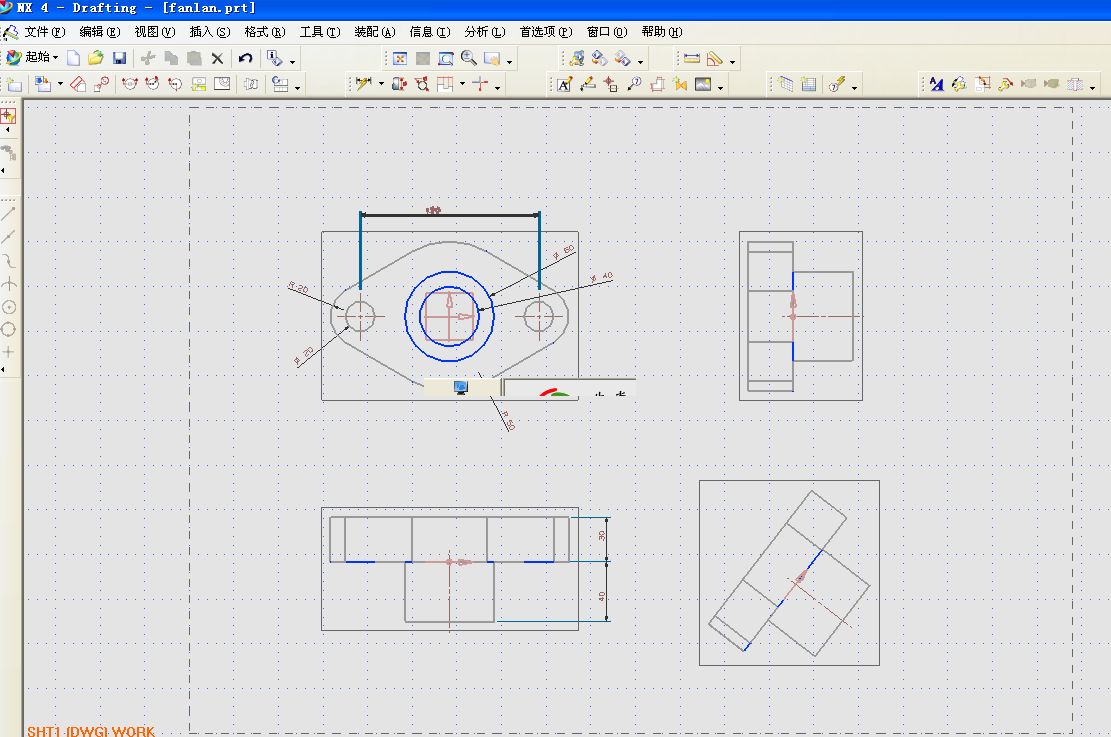Click the Fit view icon
This screenshot has width=1111, height=737.
(400, 59)
